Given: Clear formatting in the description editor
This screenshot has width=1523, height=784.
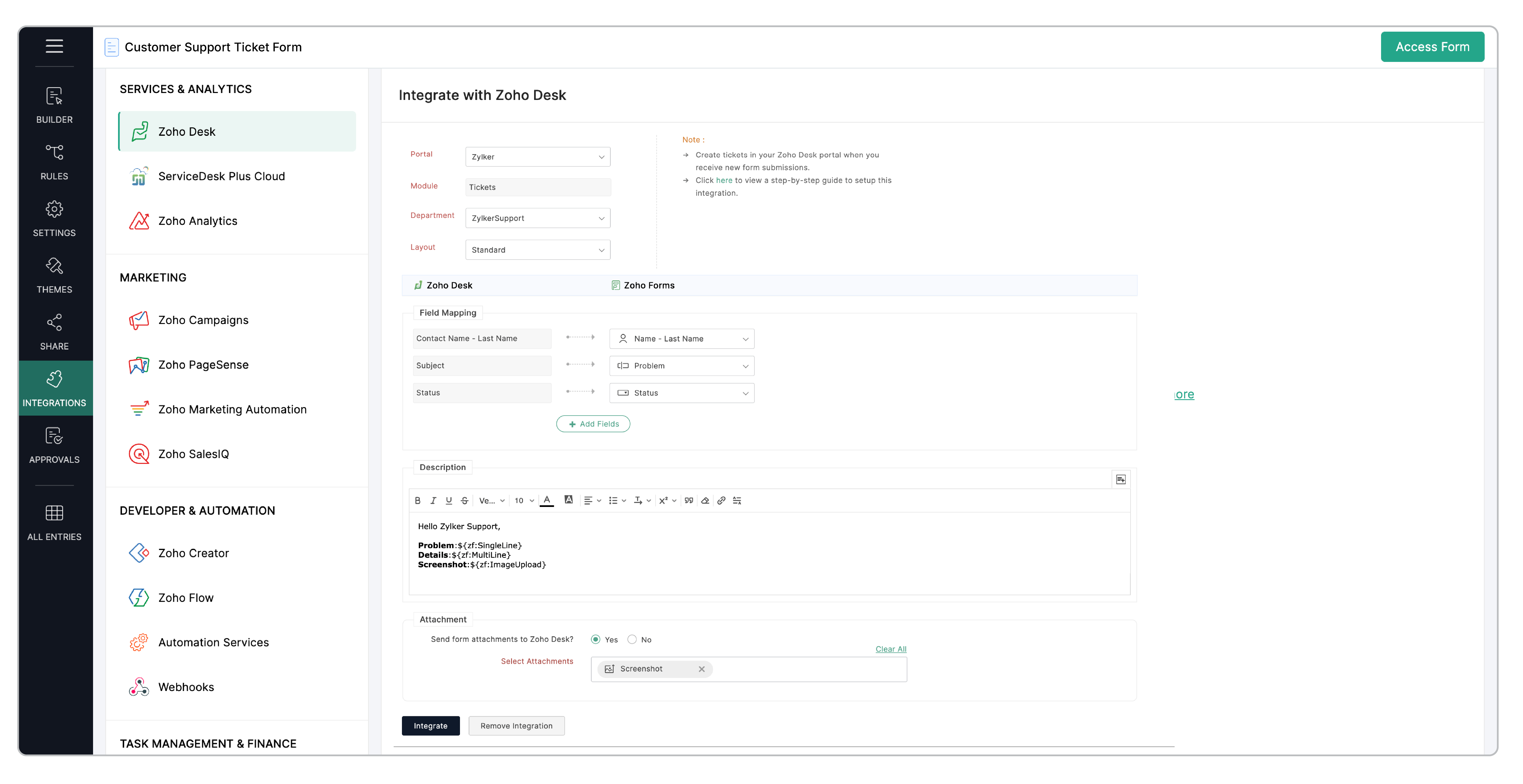Looking at the screenshot, I should (x=705, y=501).
